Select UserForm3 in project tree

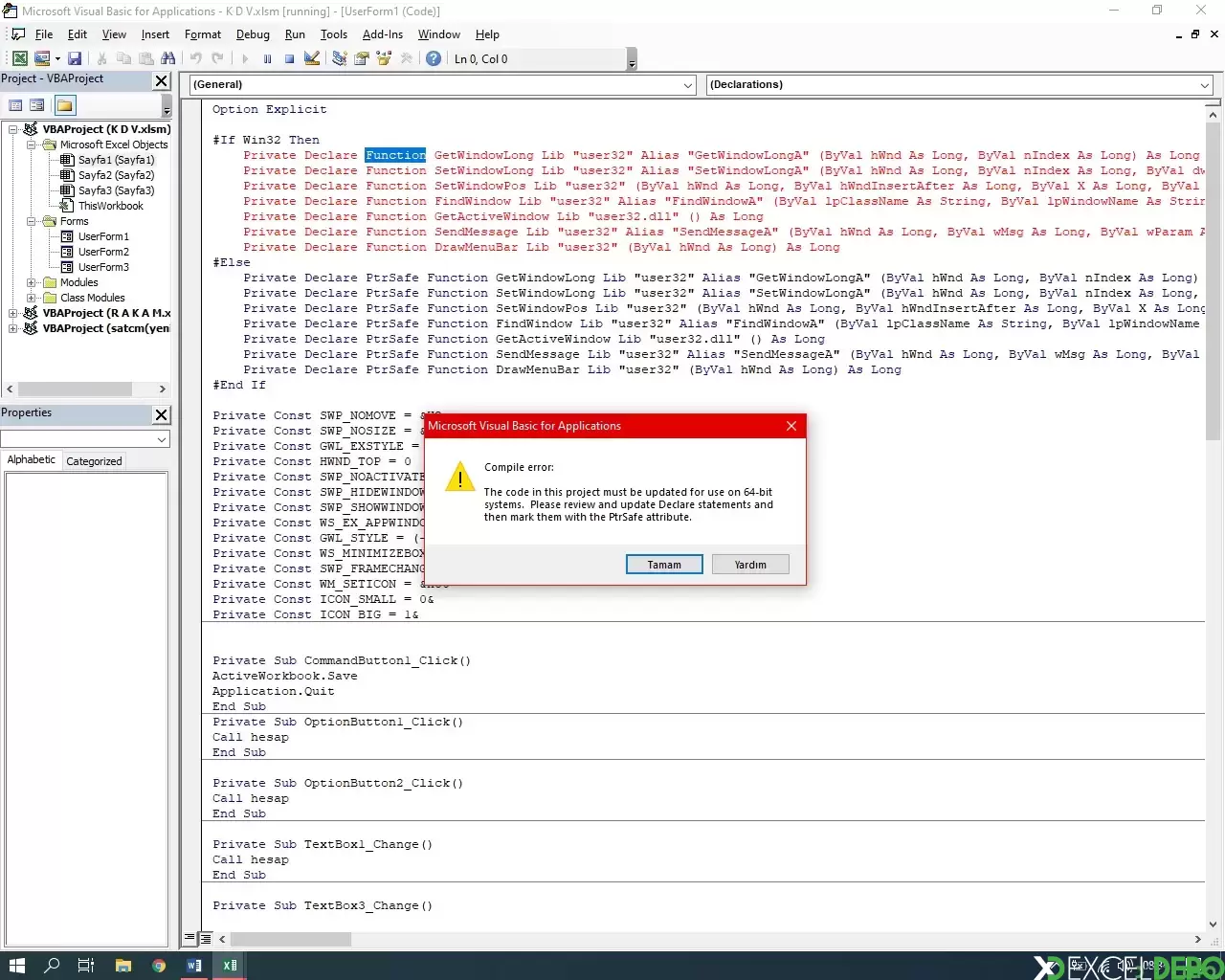pos(103,267)
